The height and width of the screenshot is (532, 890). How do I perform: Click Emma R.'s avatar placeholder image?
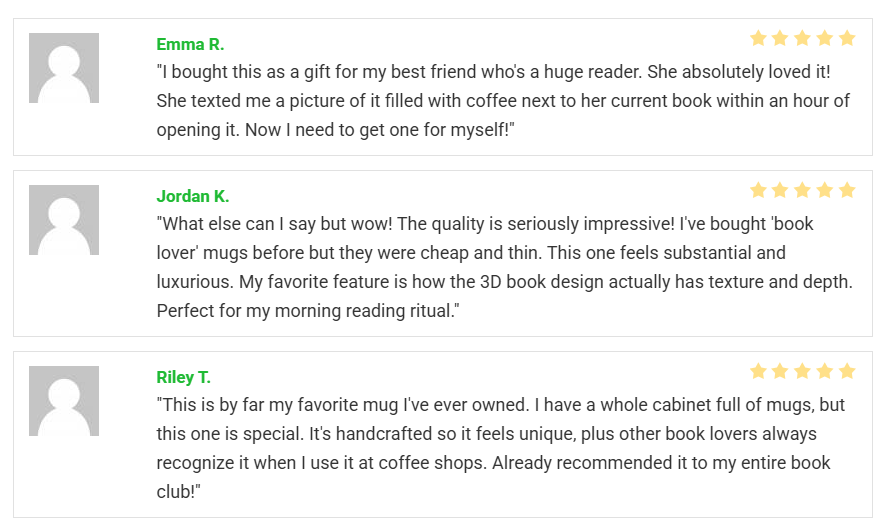click(64, 68)
